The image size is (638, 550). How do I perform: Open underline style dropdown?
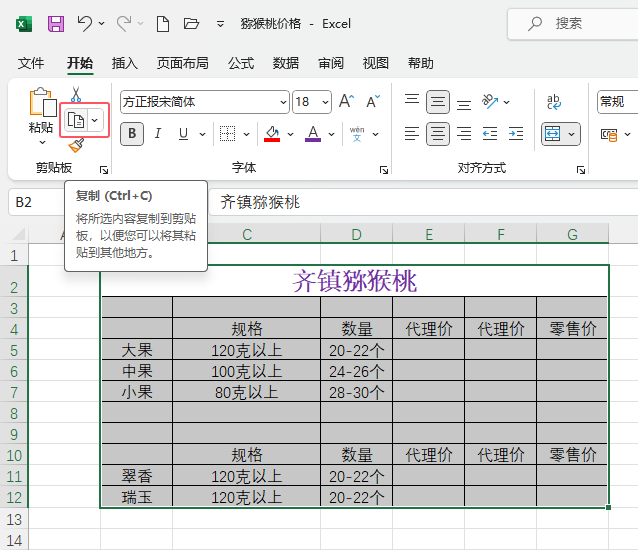(202, 134)
